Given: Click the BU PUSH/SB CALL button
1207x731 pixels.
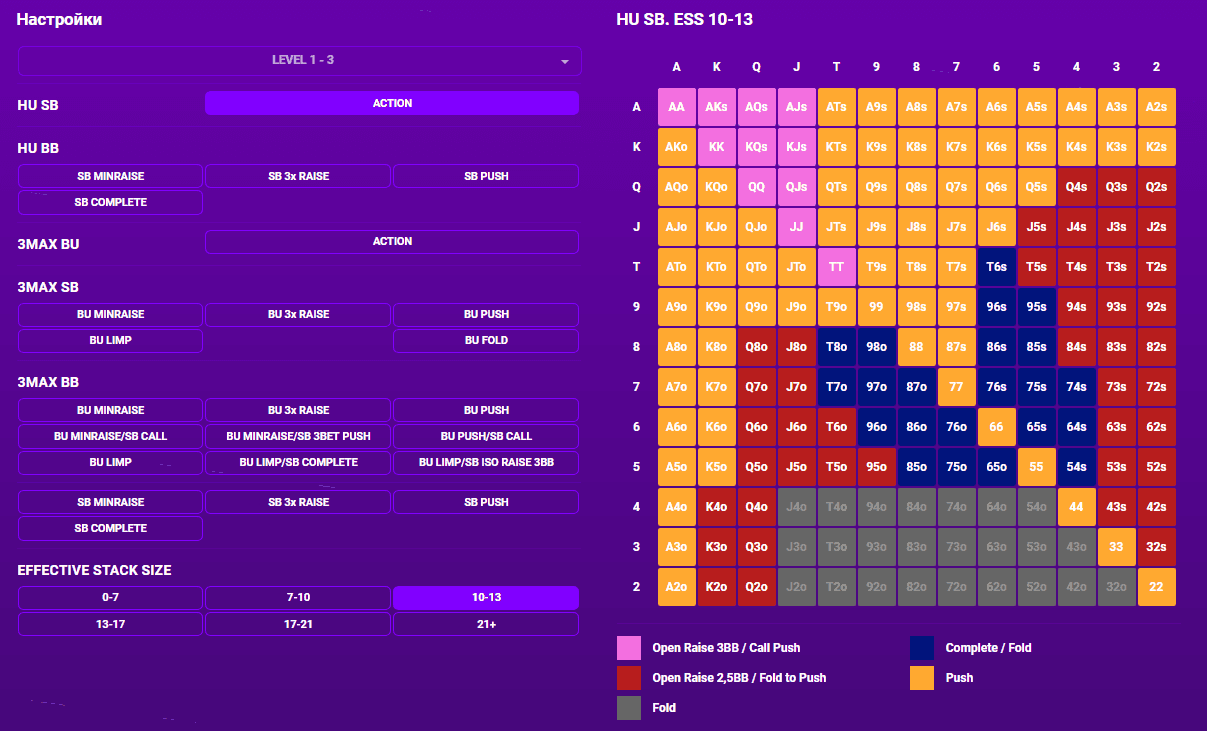Looking at the screenshot, I should coord(486,437).
